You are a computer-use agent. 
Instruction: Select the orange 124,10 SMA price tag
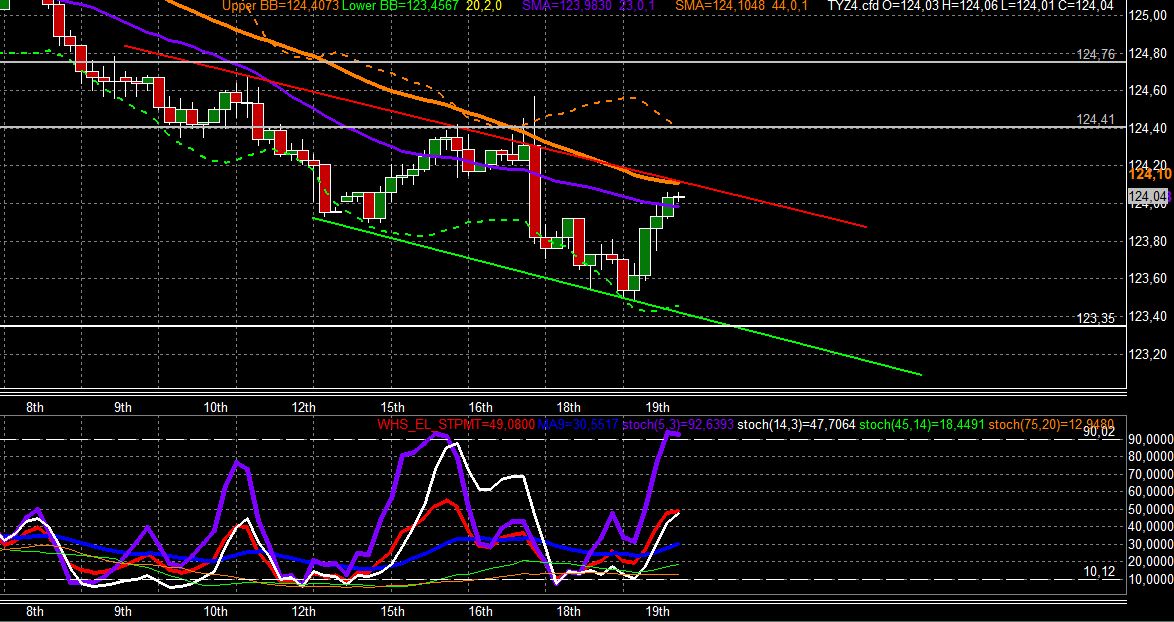coord(1151,174)
